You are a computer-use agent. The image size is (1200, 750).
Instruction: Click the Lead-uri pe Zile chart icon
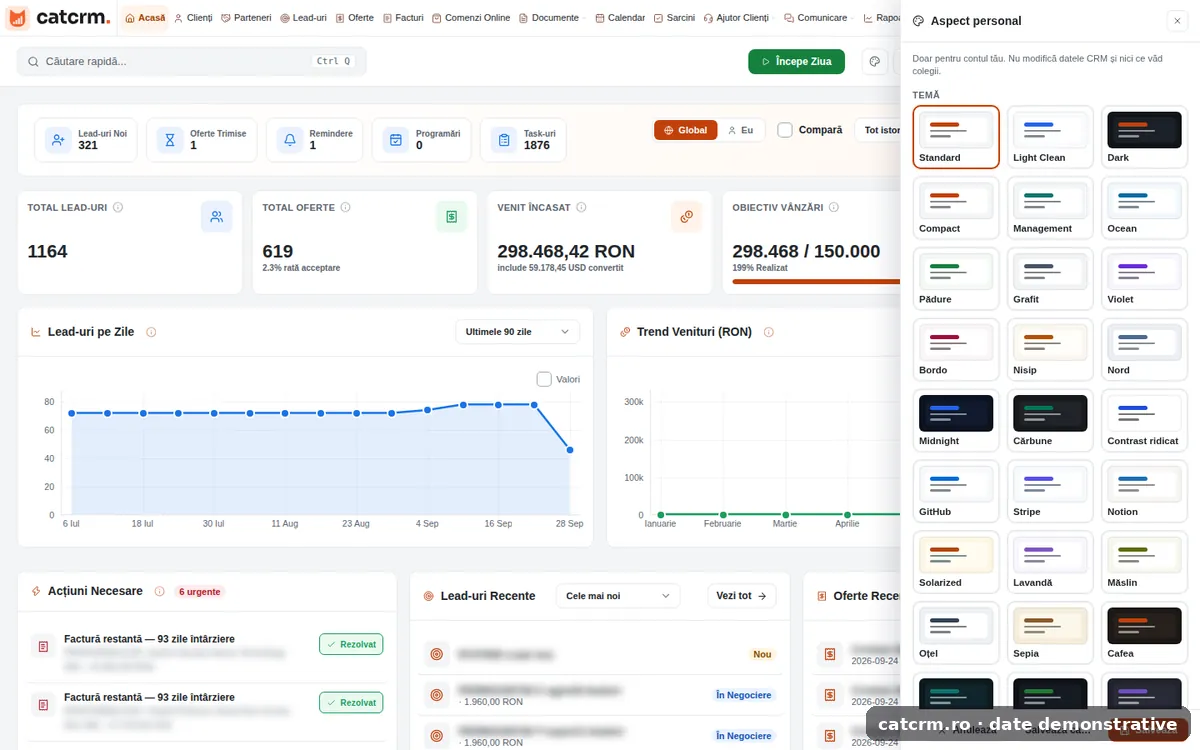[x=36, y=332]
